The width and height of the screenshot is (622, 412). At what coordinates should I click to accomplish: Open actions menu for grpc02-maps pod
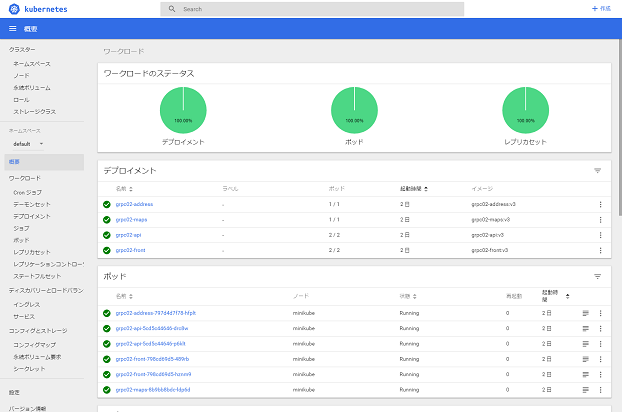(x=600, y=390)
